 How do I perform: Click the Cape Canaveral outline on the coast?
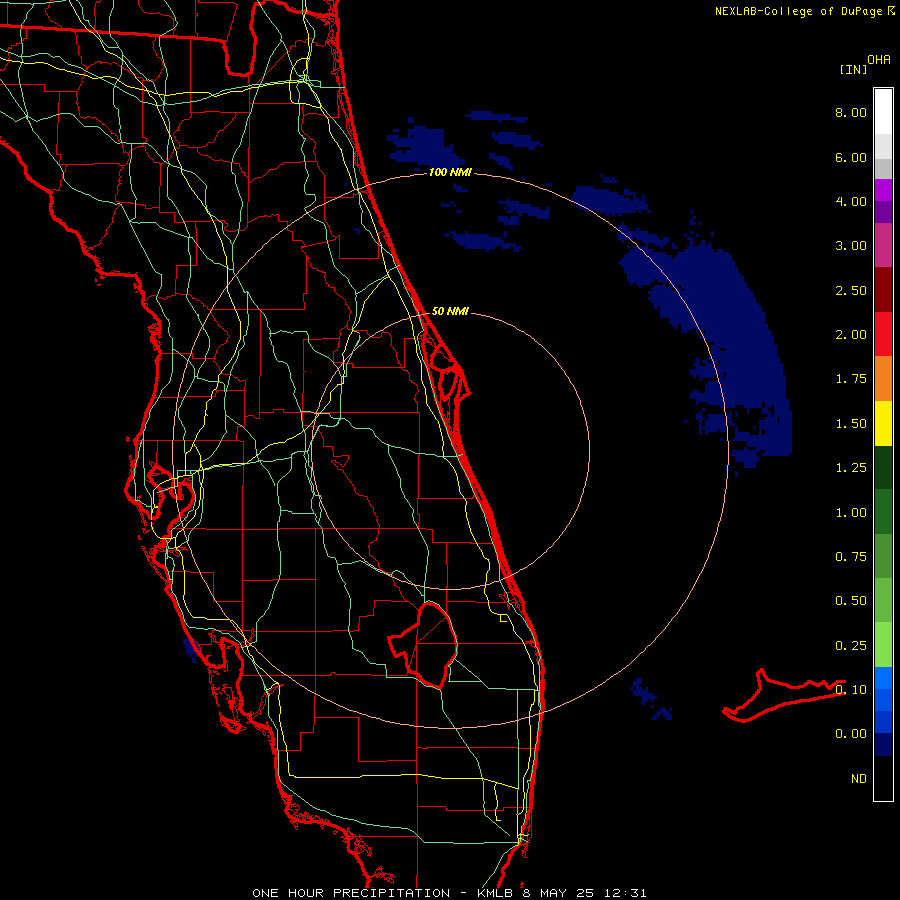pyautogui.click(x=449, y=373)
